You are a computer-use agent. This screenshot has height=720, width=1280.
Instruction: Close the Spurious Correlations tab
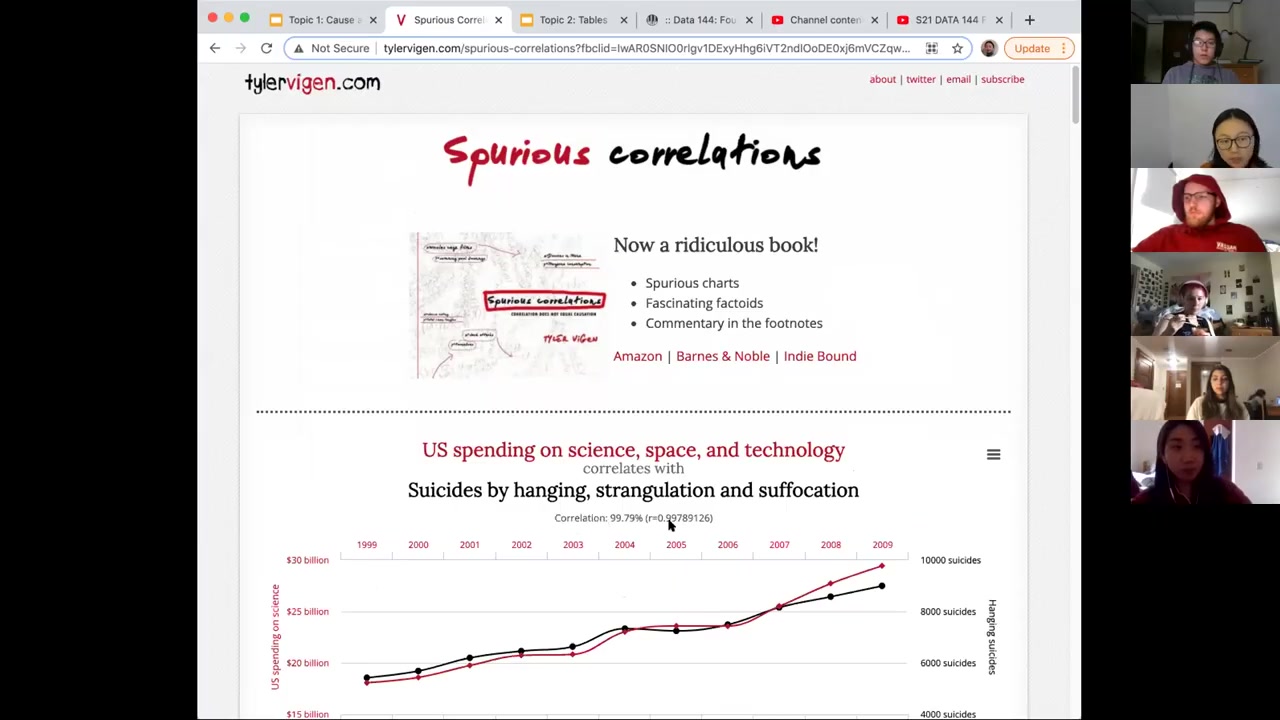click(498, 20)
